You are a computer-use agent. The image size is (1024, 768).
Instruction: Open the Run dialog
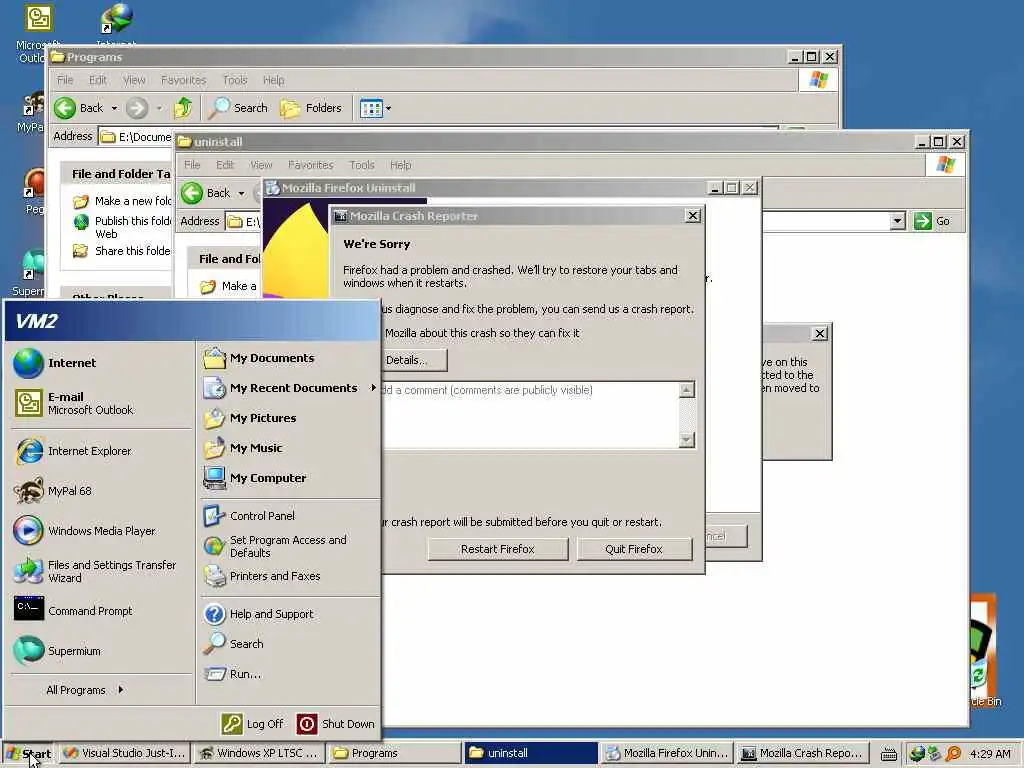pyautogui.click(x=290, y=674)
